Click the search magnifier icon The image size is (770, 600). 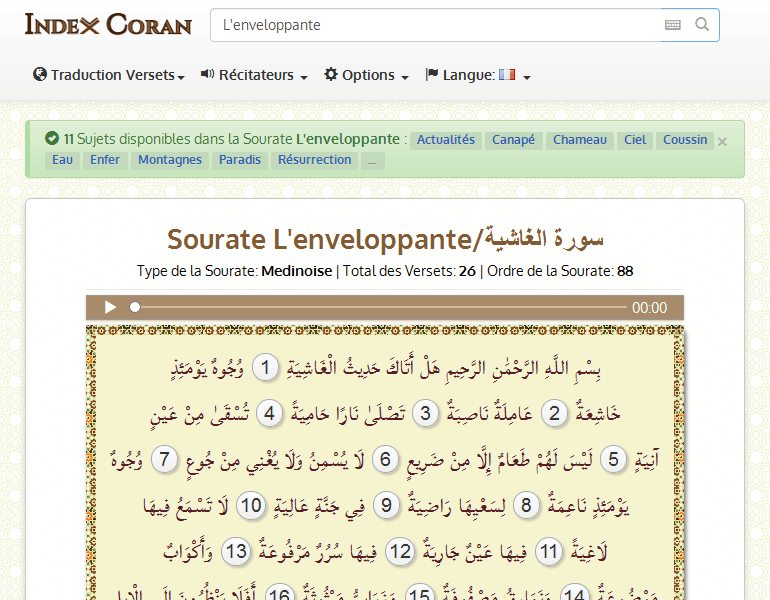tap(702, 25)
